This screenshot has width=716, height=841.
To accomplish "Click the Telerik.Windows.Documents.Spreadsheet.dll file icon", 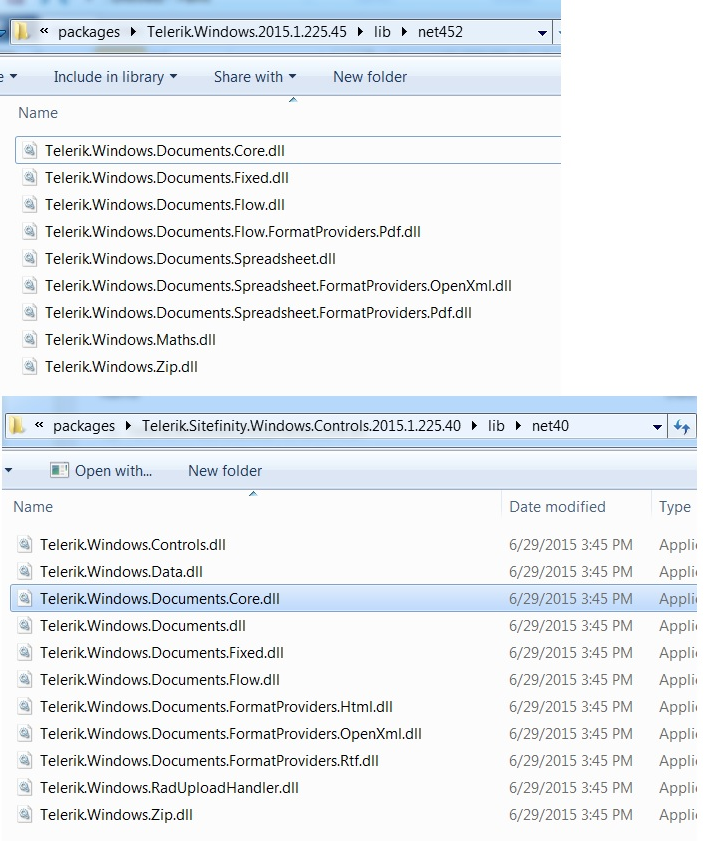I will 30,259.
